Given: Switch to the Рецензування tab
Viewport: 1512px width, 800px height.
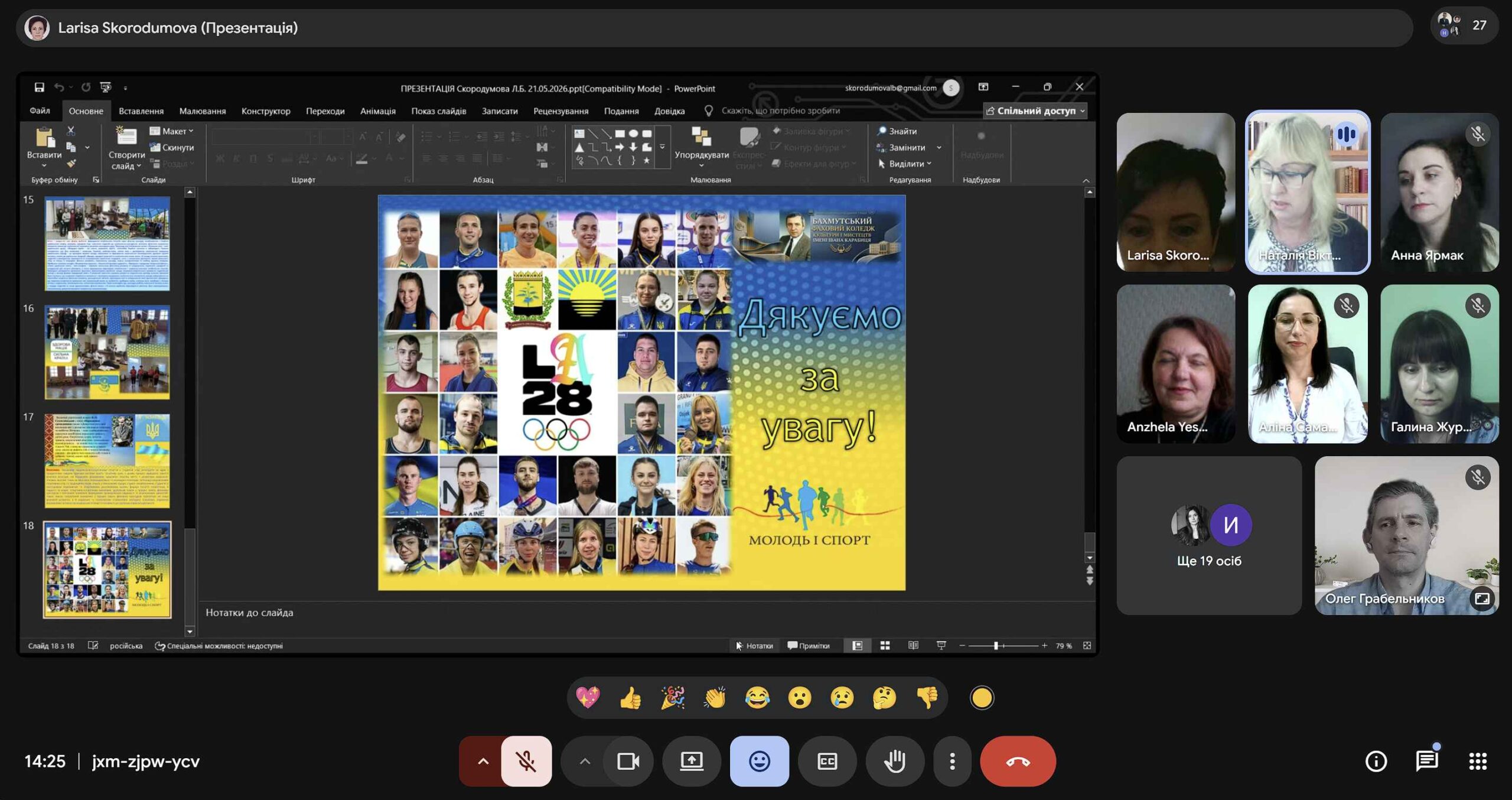Looking at the screenshot, I should click(x=561, y=110).
